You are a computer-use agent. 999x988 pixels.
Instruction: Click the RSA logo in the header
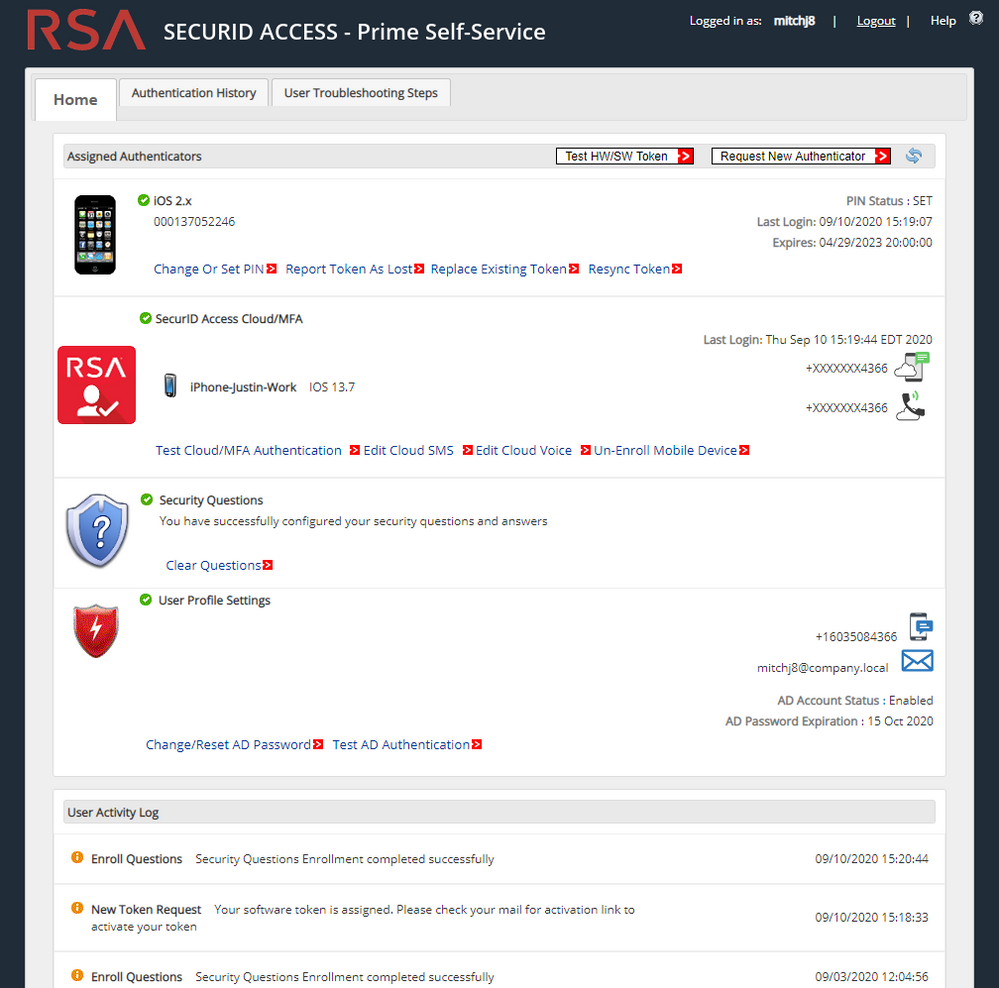pyautogui.click(x=85, y=30)
